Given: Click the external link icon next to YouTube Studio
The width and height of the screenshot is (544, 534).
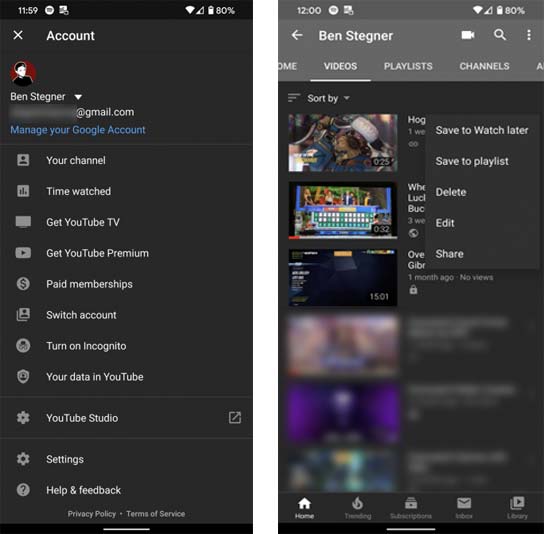Looking at the screenshot, I should coord(235,417).
